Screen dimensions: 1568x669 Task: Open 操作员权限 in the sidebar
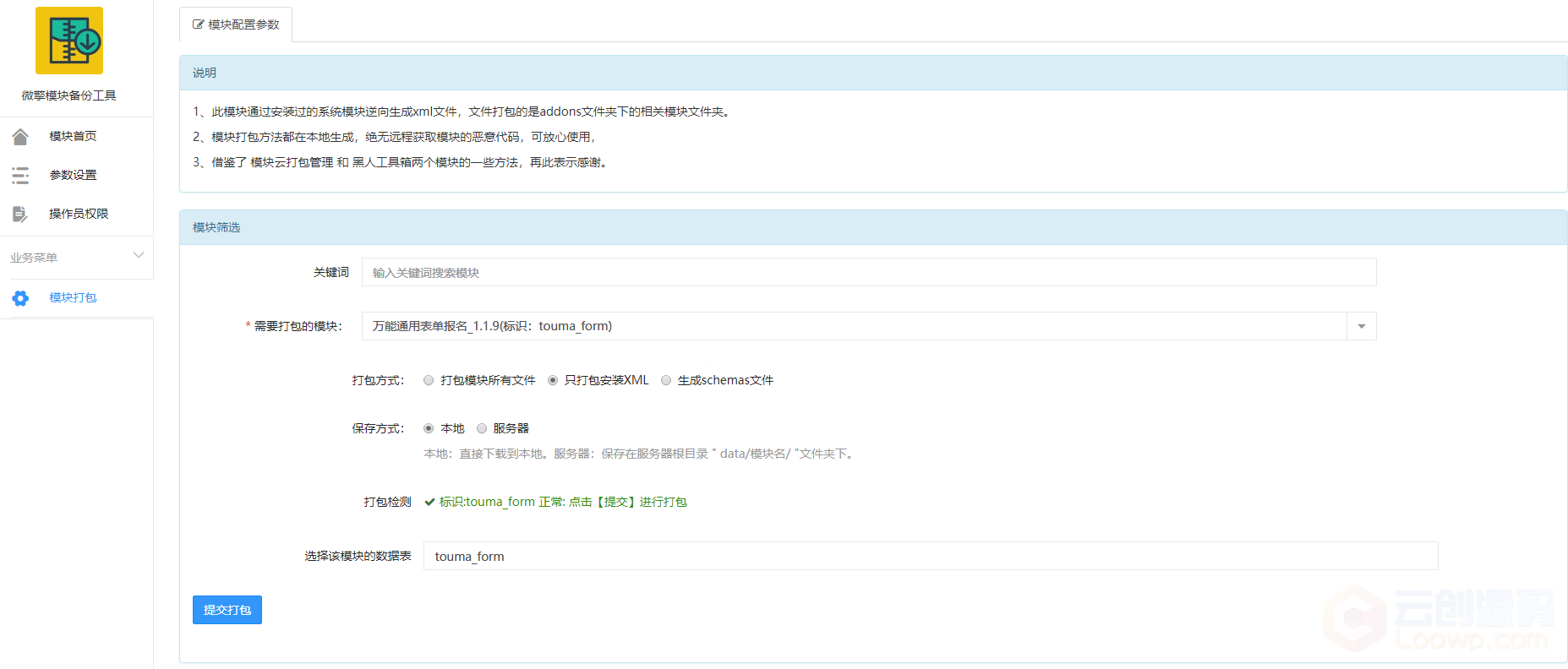click(77, 214)
